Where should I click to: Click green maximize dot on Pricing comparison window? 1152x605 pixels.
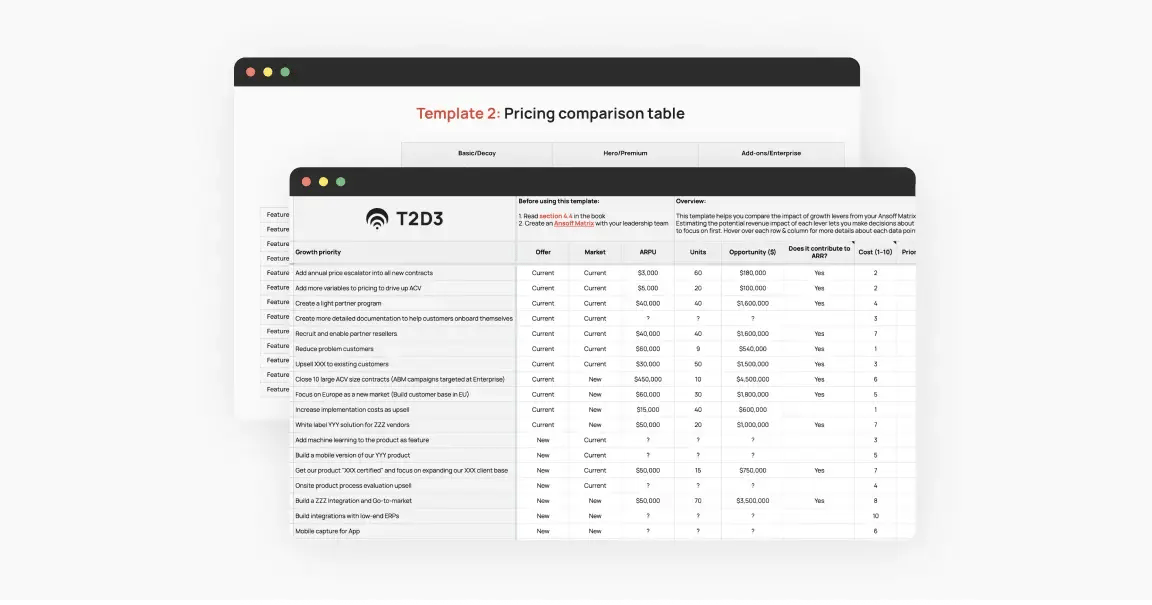click(x=285, y=72)
